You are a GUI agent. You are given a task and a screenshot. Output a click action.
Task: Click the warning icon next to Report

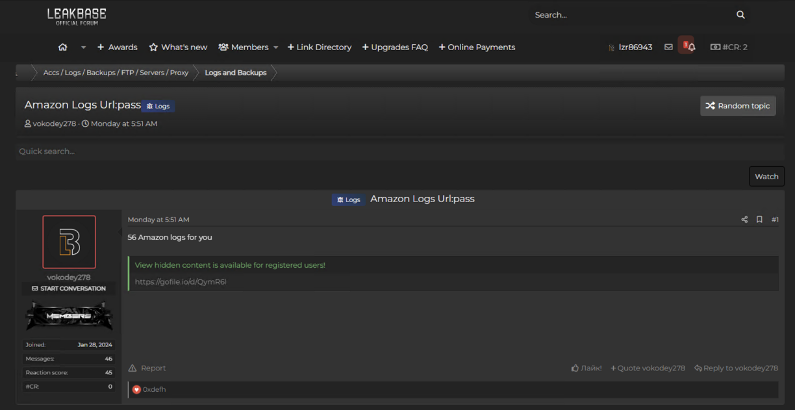[133, 368]
